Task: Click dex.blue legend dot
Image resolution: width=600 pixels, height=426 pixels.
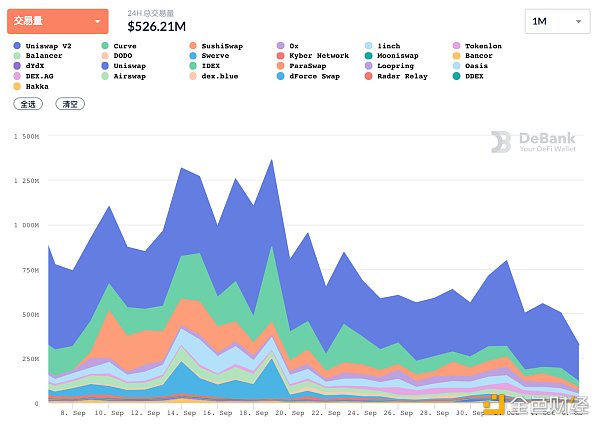Action: click(193, 76)
